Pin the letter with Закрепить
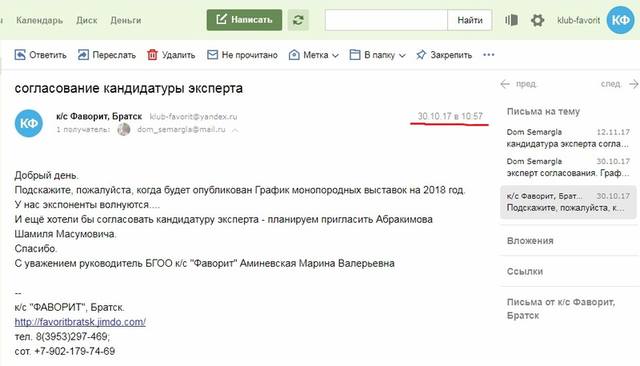This screenshot has width=640, height=366. click(444, 55)
